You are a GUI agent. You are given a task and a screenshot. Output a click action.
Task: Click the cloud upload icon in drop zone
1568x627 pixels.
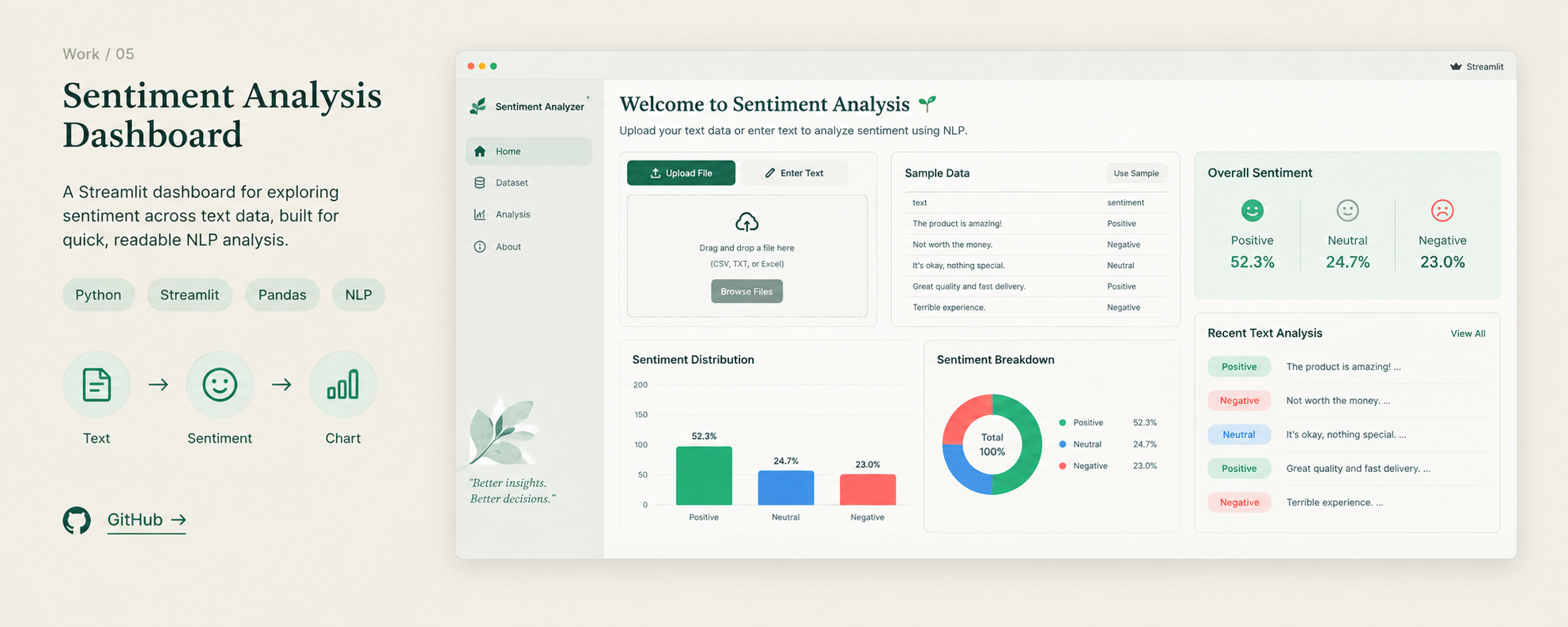pos(746,221)
